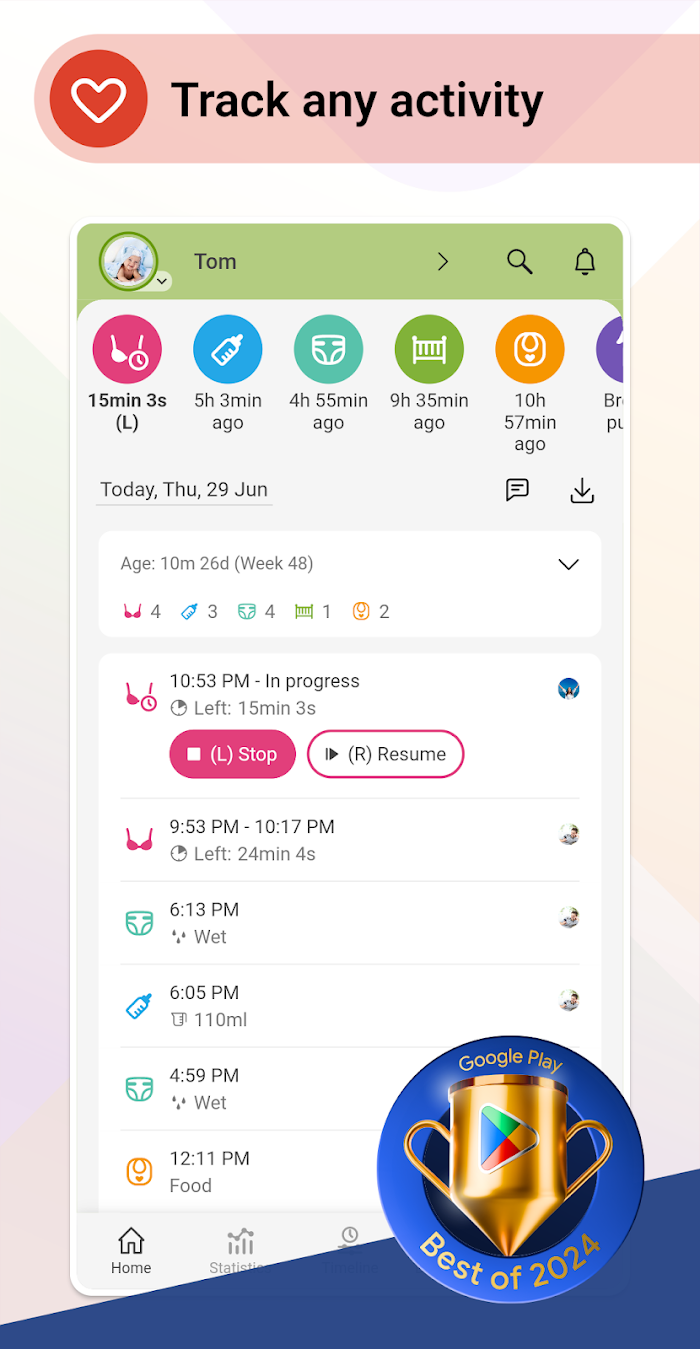Open Tom's profile with the arrow
Viewport: 700px width, 1349px height.
coord(443,262)
